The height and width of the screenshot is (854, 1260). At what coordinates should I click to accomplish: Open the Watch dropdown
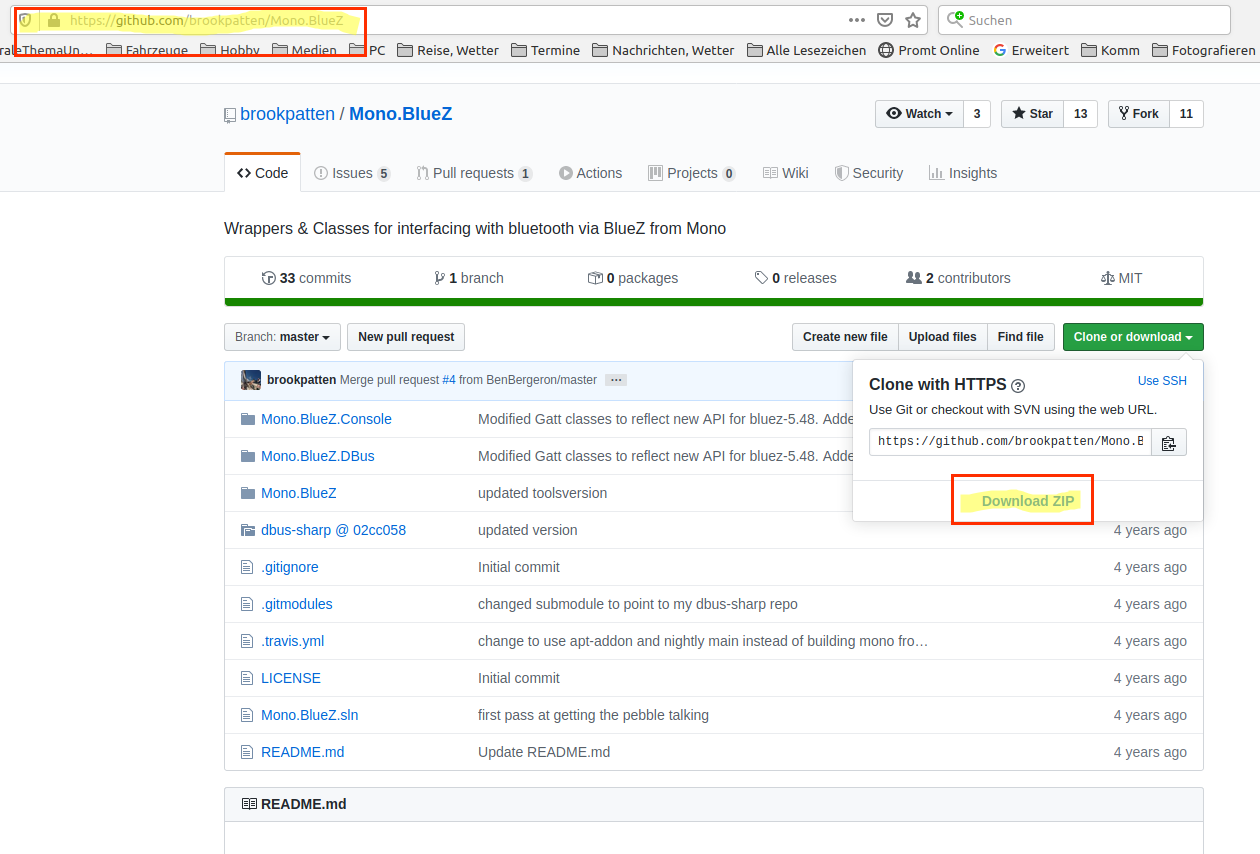[919, 114]
